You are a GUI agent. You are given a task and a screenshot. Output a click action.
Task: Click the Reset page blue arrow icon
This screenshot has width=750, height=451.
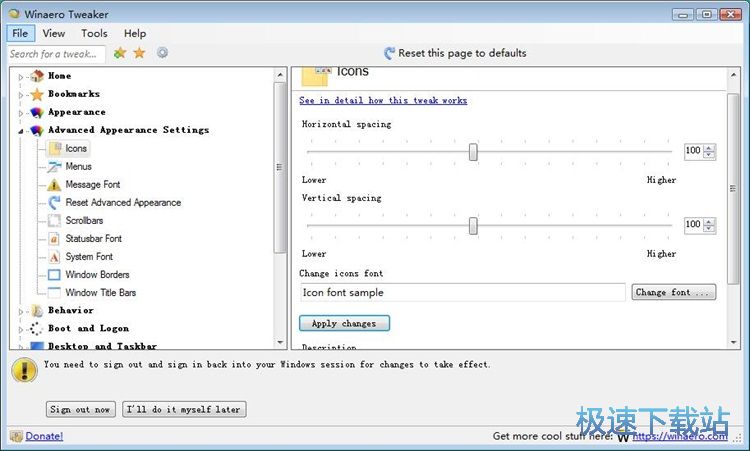(390, 53)
